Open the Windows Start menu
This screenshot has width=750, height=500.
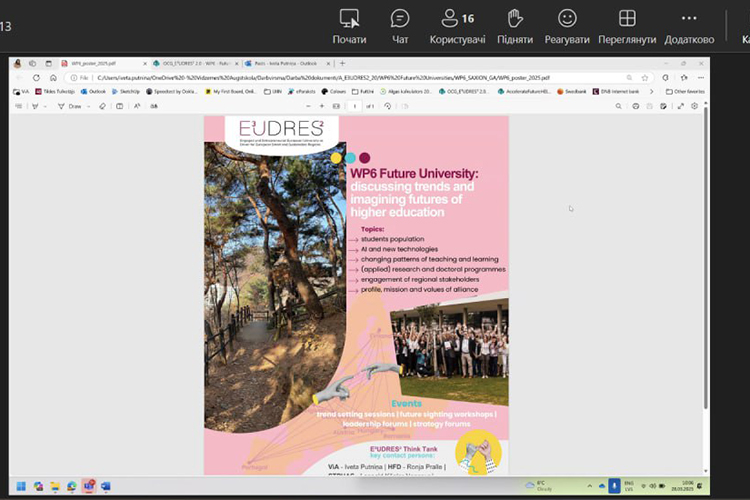click(21, 486)
